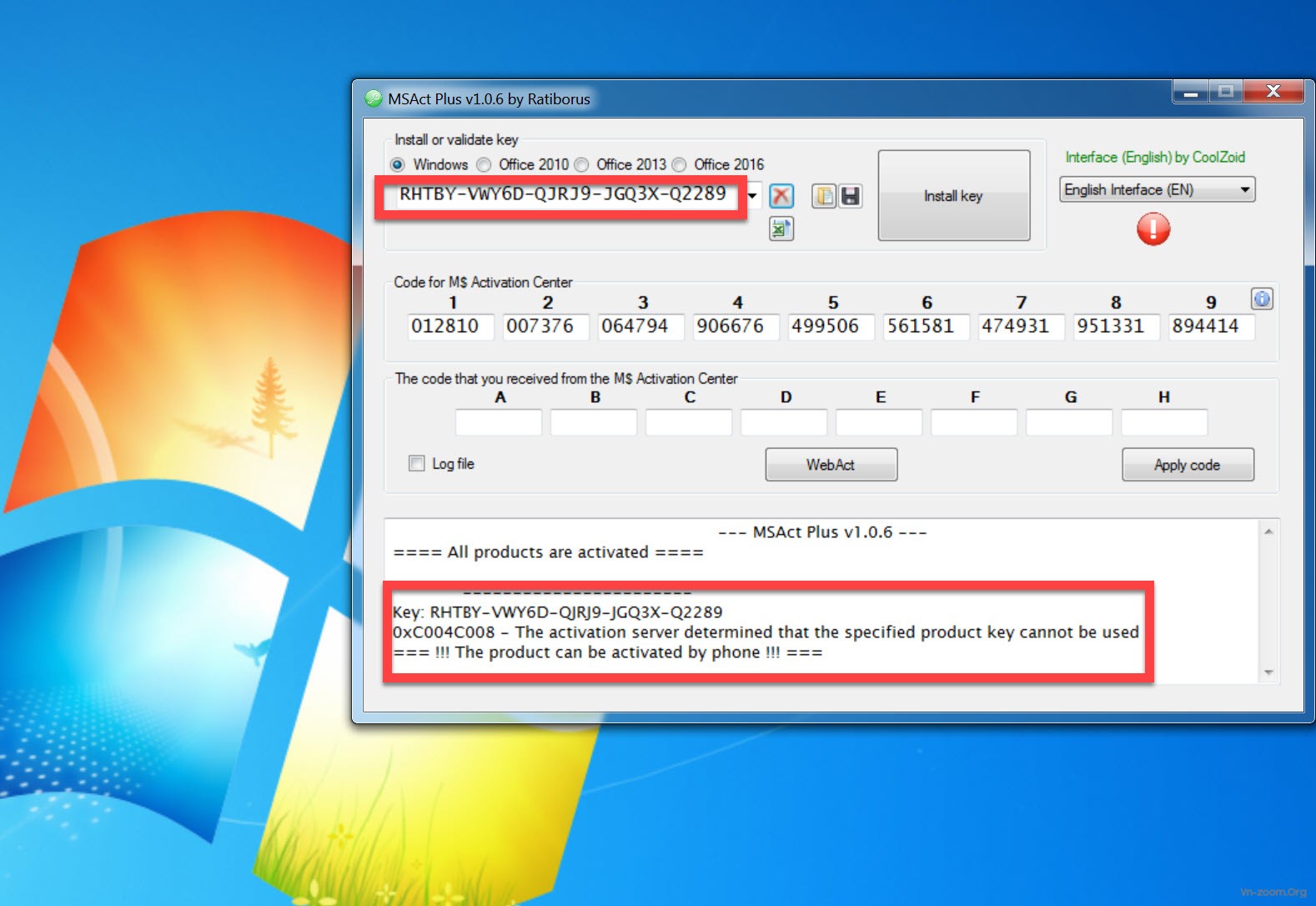The height and width of the screenshot is (906, 1316).
Task: Click the empty confirmation field G
Action: 1069,422
